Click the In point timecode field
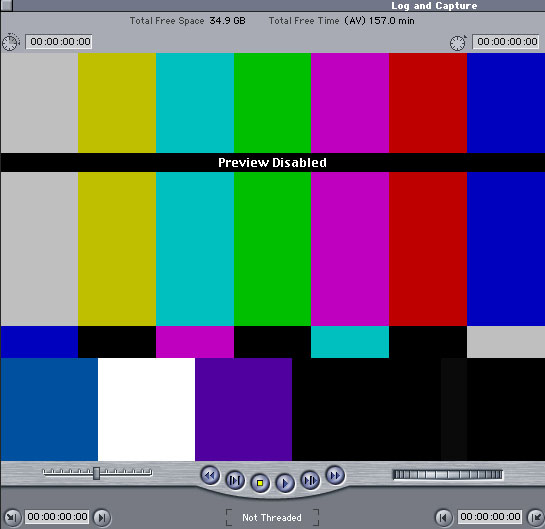The height and width of the screenshot is (529, 545). [57, 516]
